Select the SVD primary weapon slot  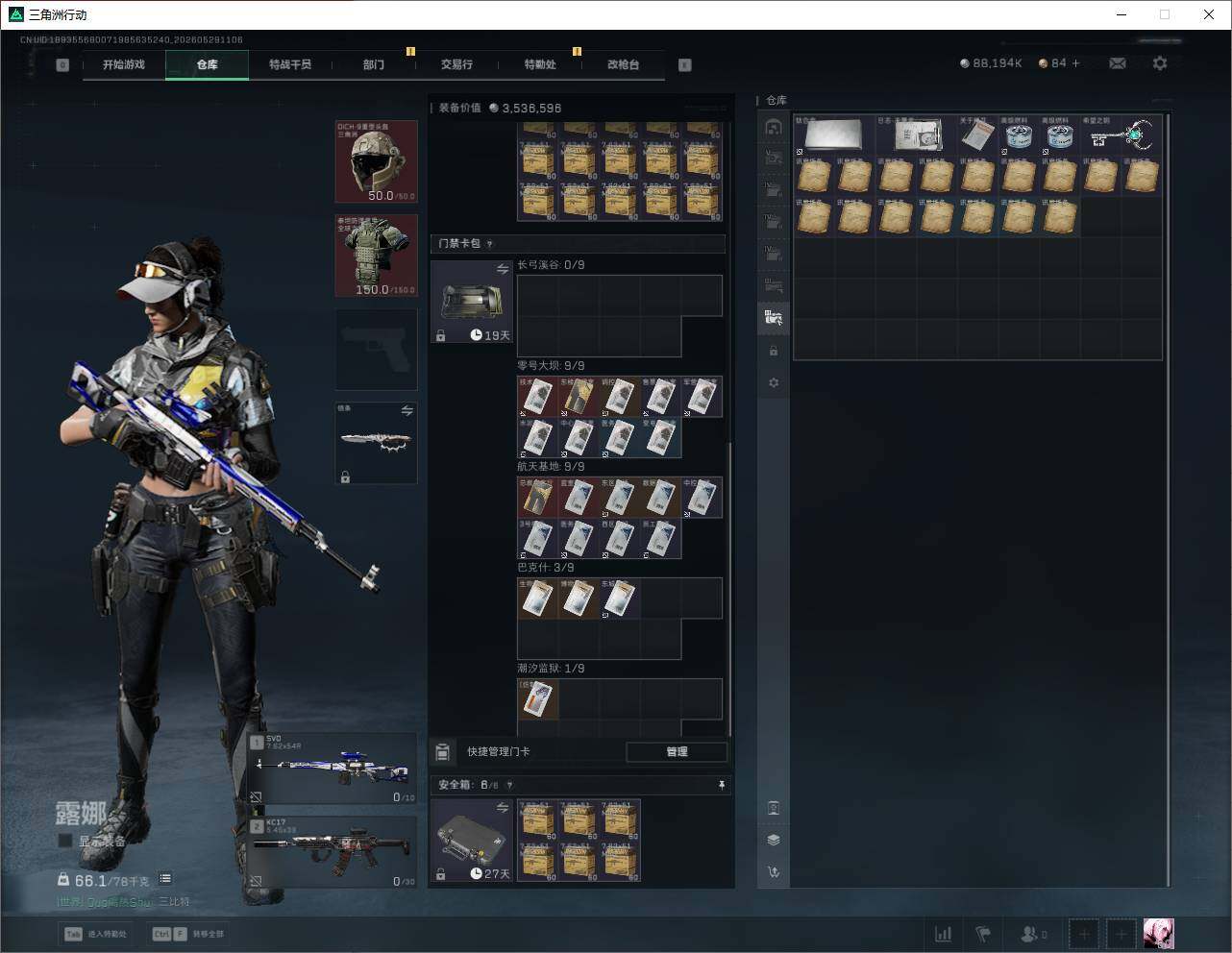[x=333, y=770]
